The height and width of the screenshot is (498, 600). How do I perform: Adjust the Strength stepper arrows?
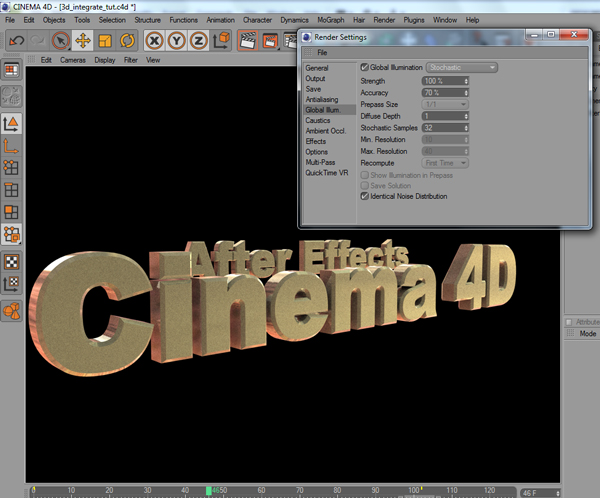tap(466, 81)
